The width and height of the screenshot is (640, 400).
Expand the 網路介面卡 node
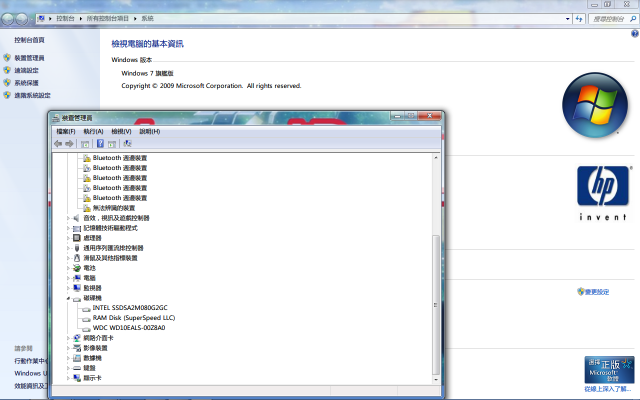point(68,338)
